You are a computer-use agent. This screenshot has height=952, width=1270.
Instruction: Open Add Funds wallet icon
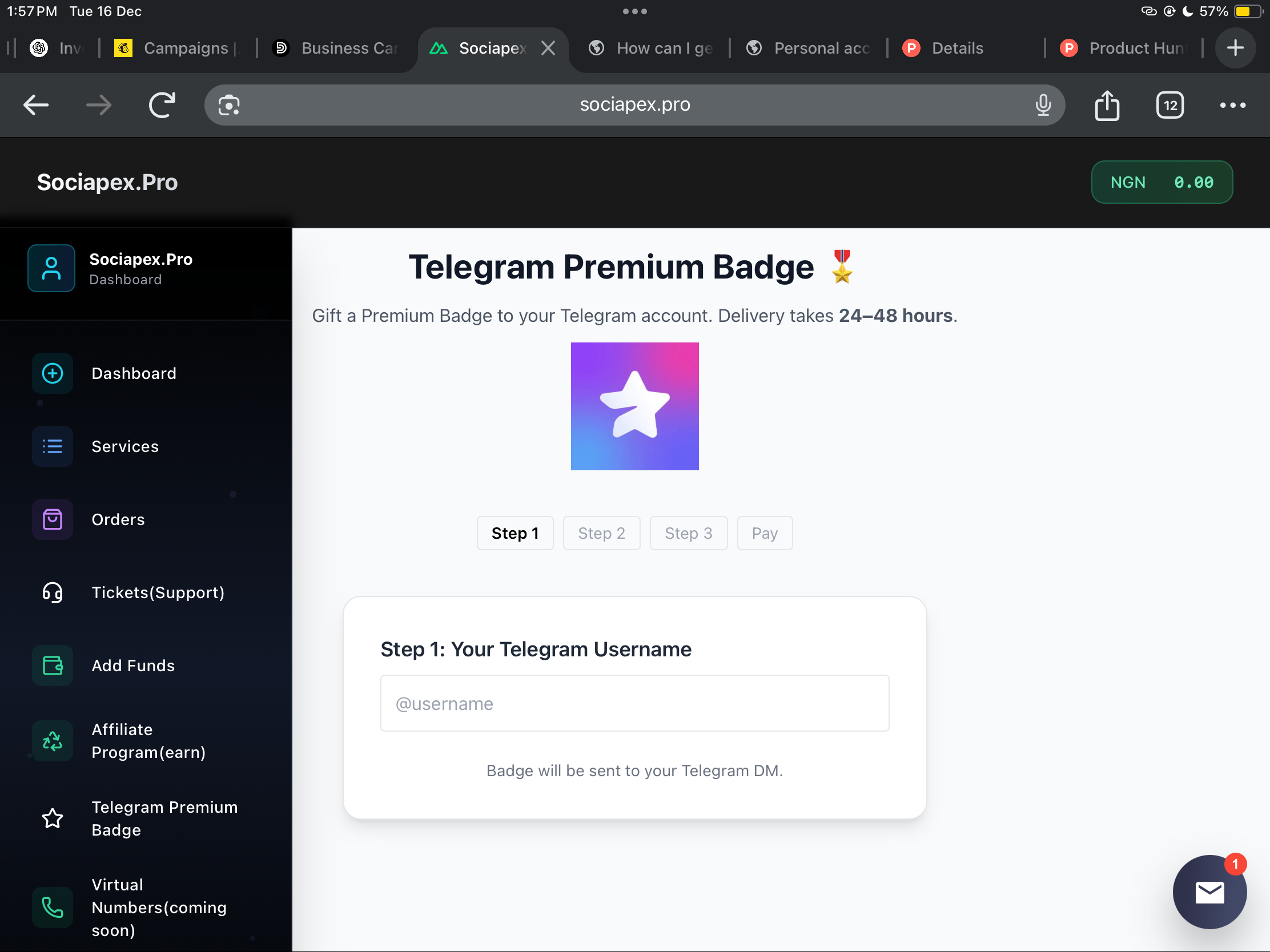click(52, 665)
